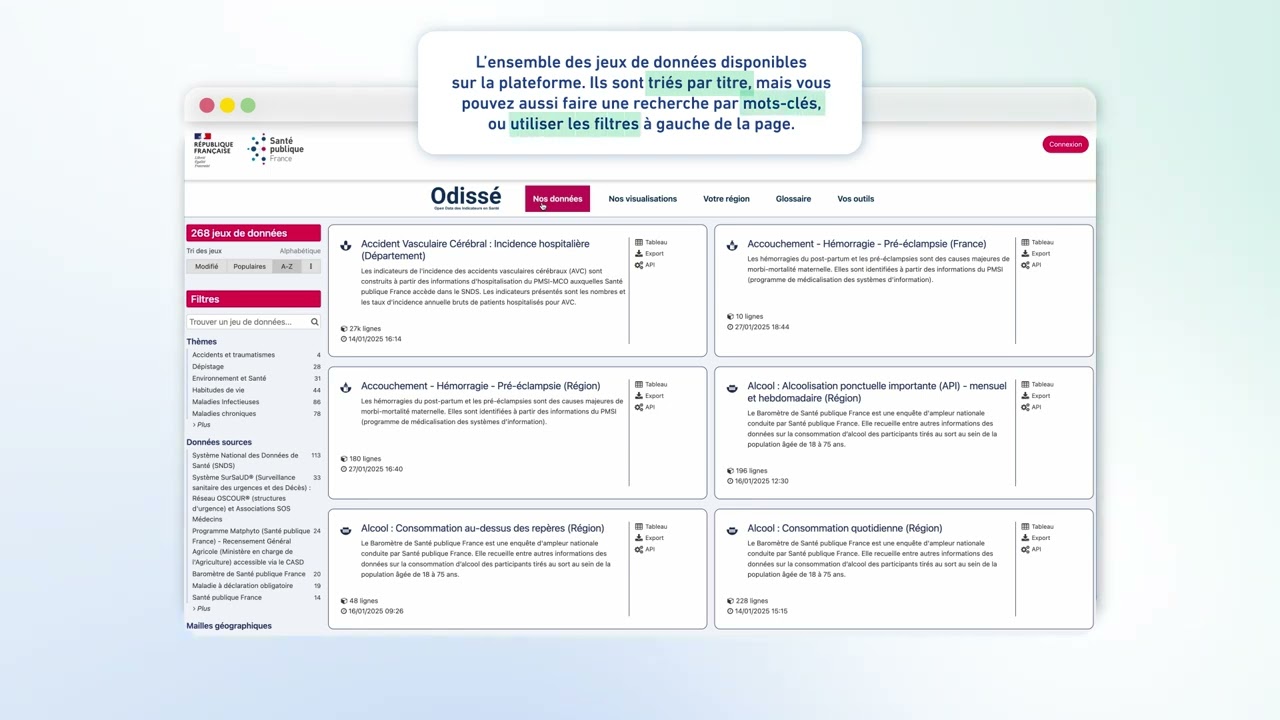Open Alcool : Alcoolisation ponctuelle importante title
Viewport: 1280px width, 720px height.
point(877,392)
